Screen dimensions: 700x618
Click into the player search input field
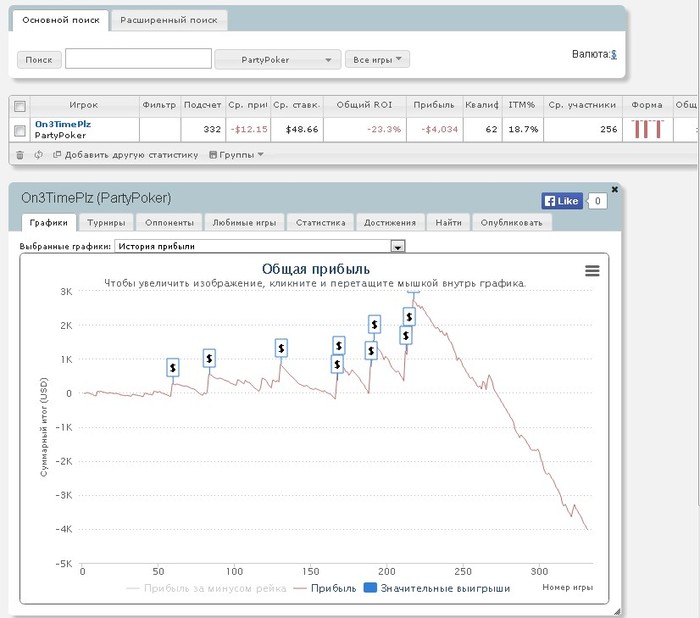pos(138,59)
